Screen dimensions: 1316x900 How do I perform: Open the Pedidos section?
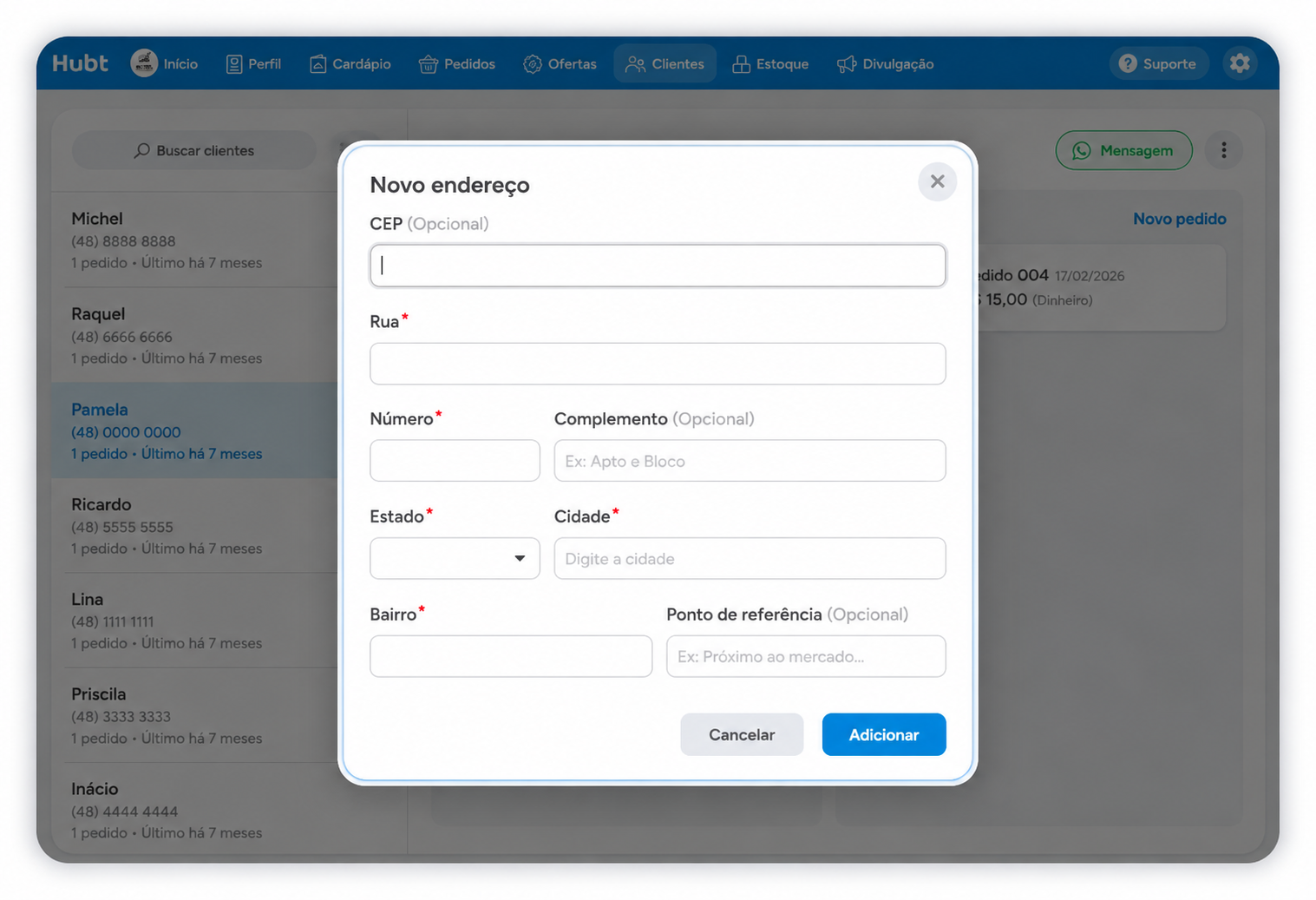457,63
